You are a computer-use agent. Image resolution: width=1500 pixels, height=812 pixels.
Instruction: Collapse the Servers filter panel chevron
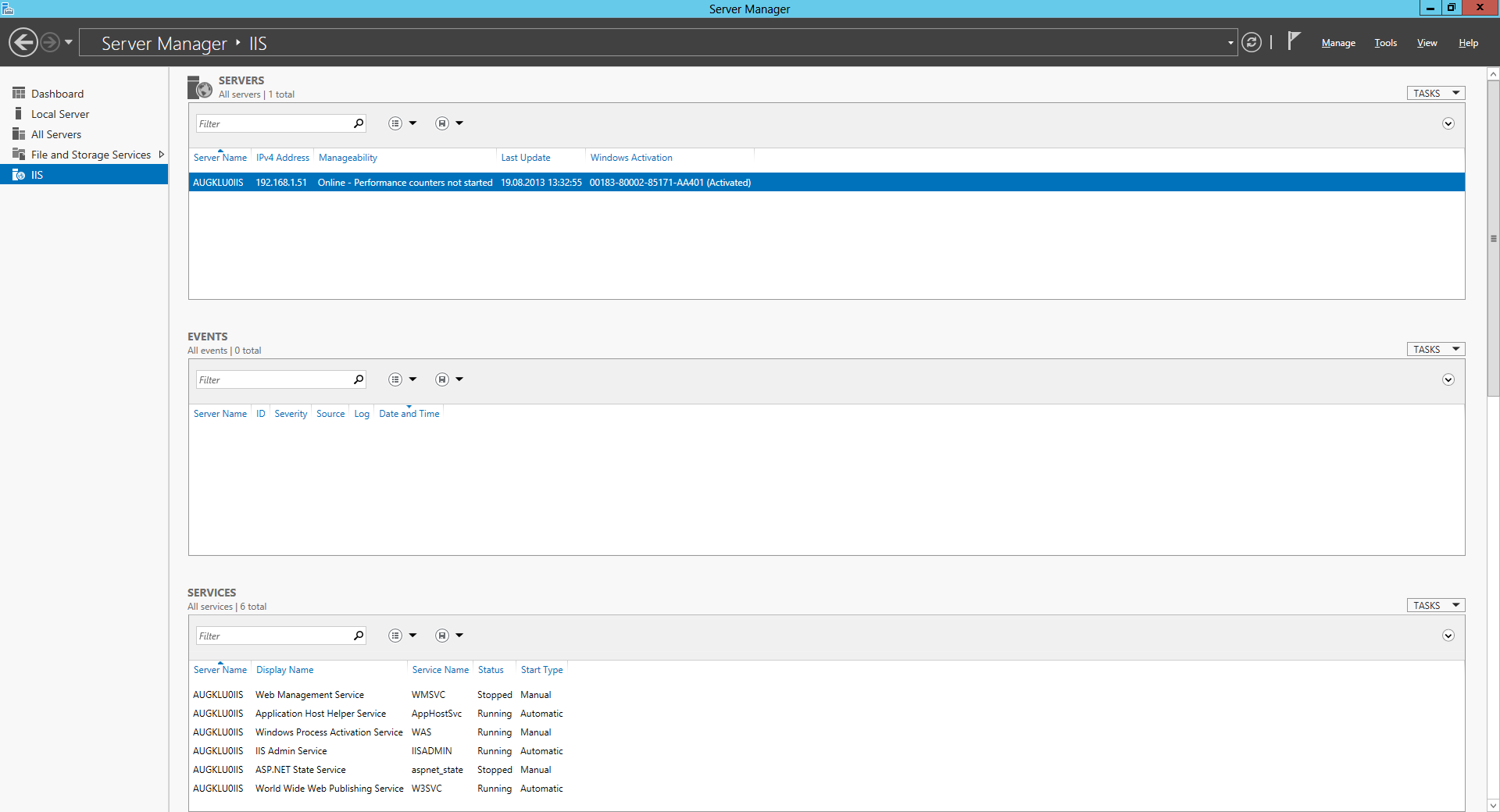click(1448, 123)
